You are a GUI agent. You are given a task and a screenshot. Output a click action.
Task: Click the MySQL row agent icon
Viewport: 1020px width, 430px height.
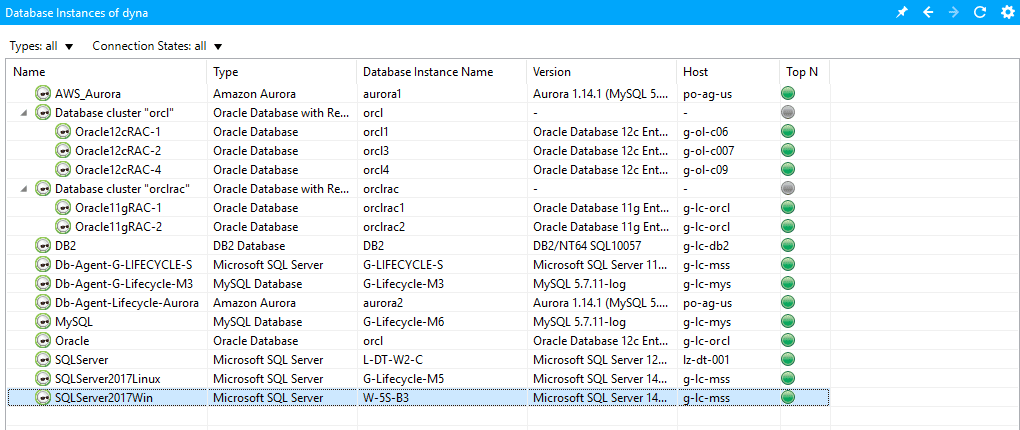point(43,321)
